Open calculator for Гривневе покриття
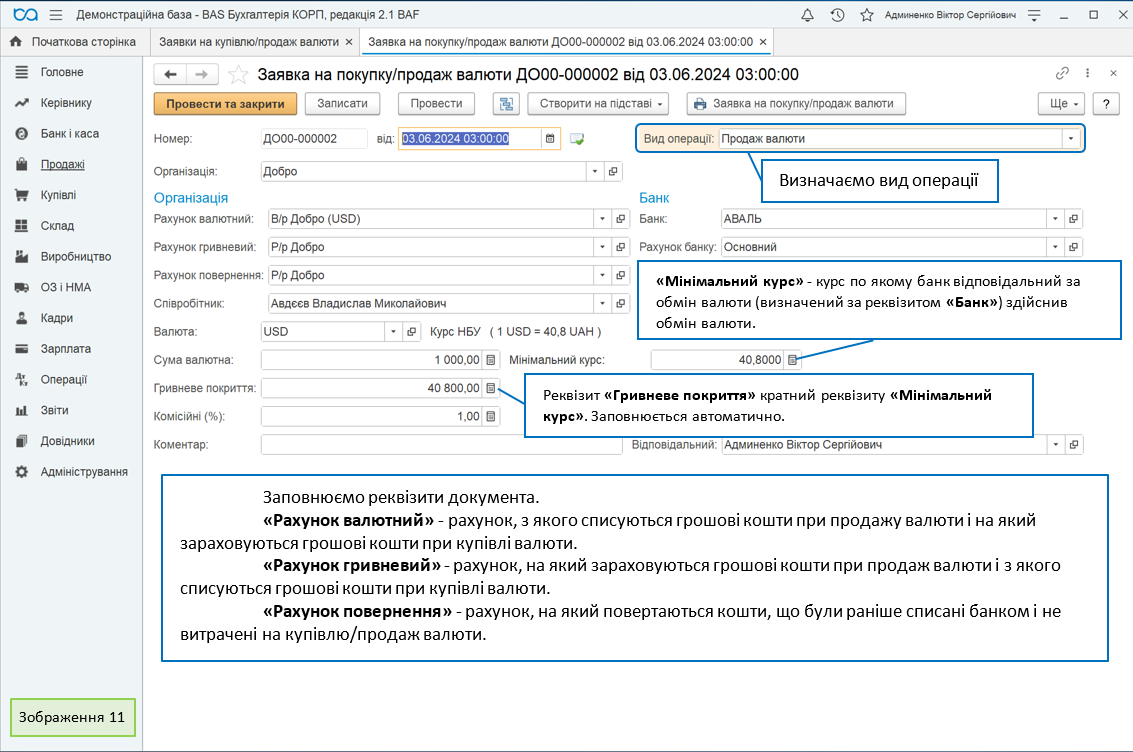The width and height of the screenshot is (1133, 752). click(491, 388)
